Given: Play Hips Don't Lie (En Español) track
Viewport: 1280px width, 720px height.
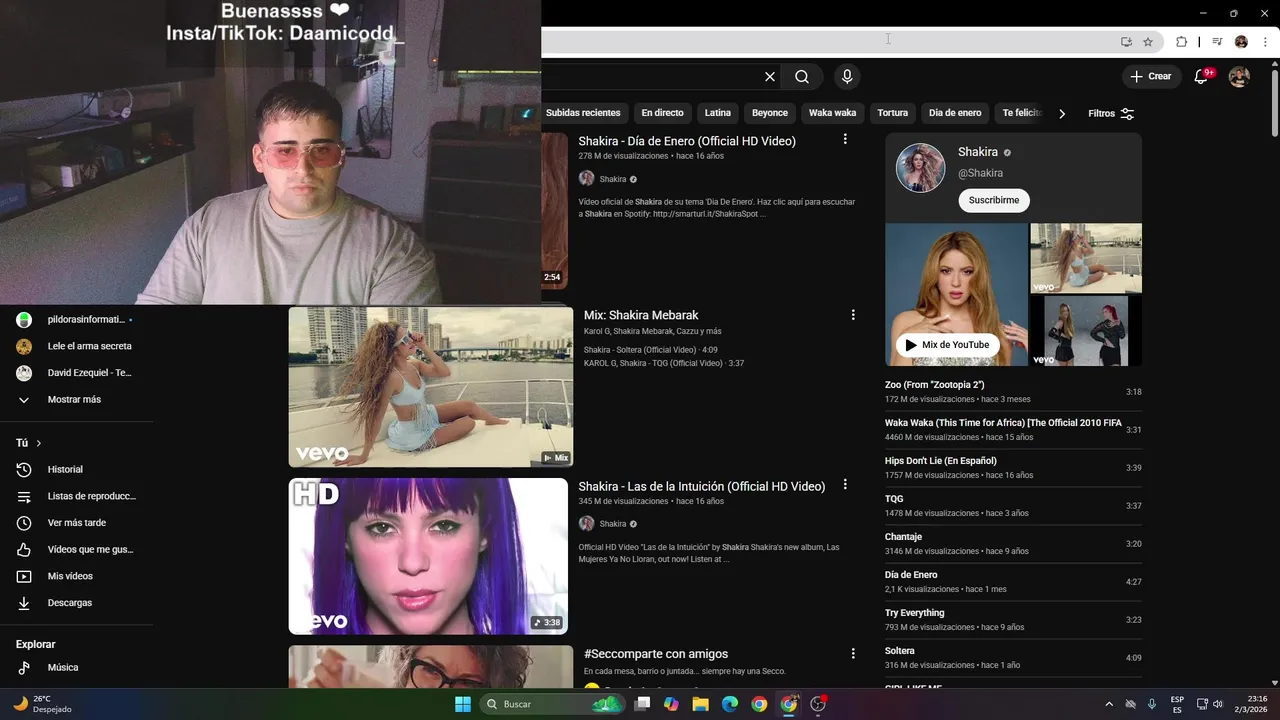Looking at the screenshot, I should click(x=1013, y=468).
